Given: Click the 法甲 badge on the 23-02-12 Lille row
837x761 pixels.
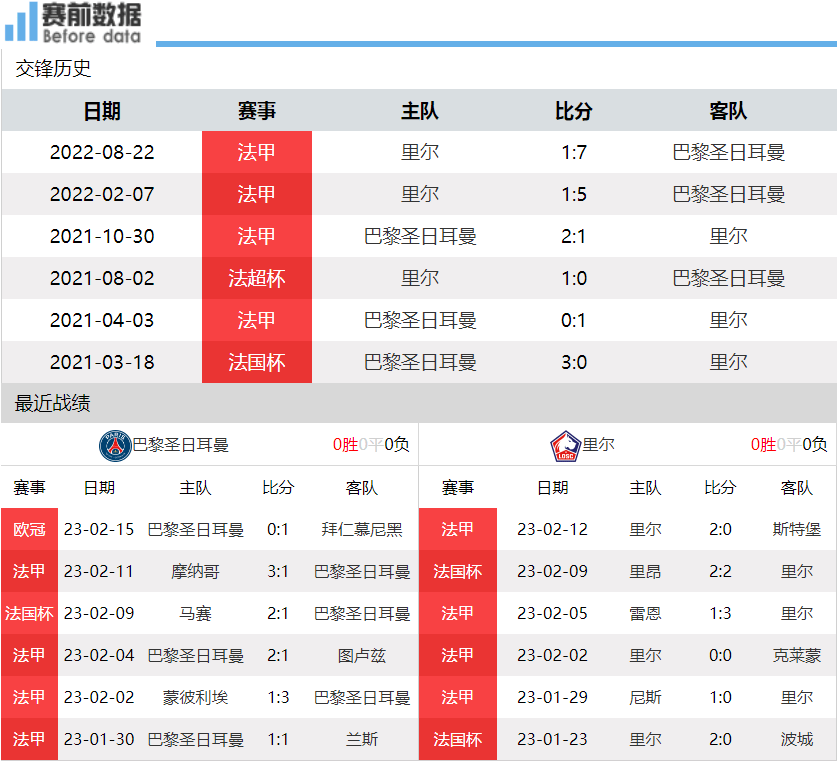Looking at the screenshot, I should 458,529.
